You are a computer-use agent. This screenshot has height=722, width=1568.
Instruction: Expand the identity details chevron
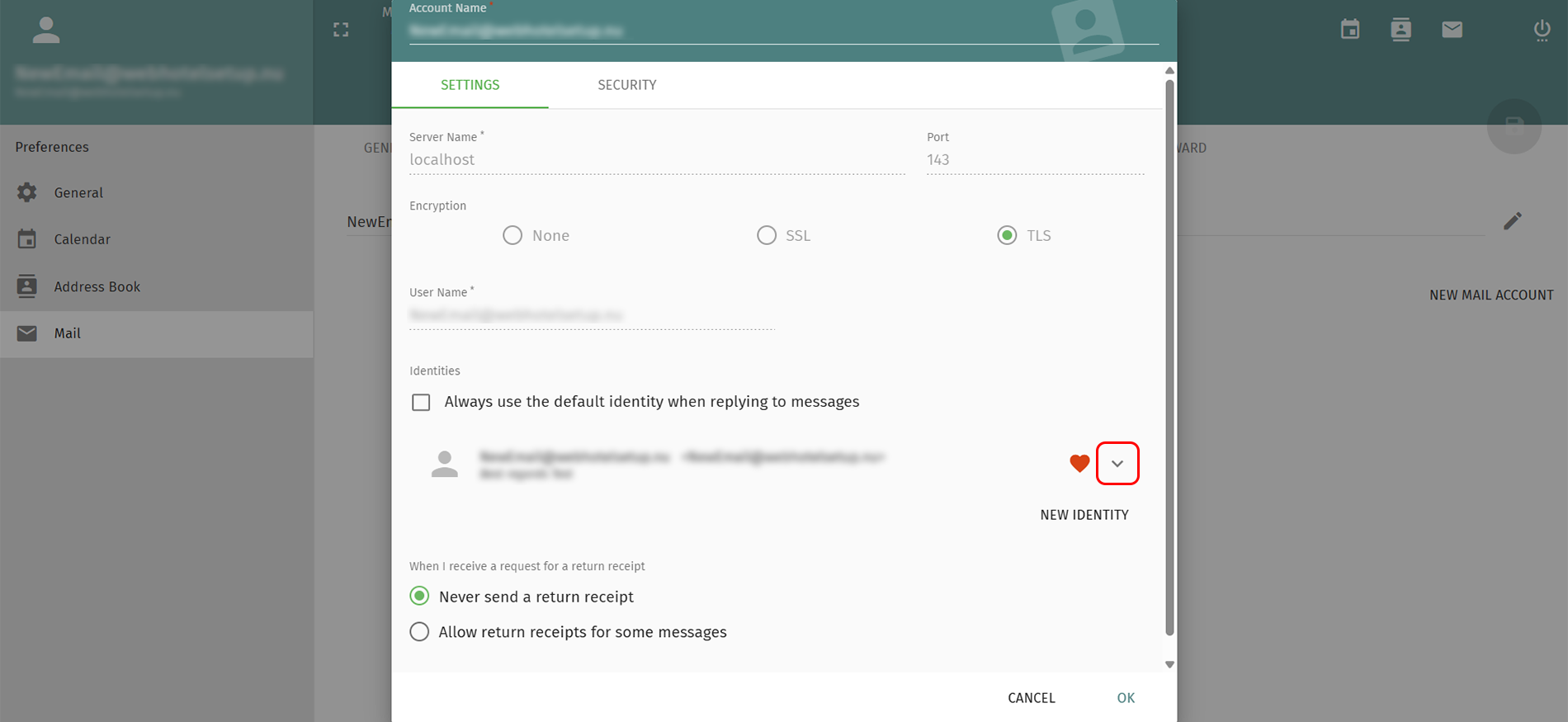(1117, 464)
